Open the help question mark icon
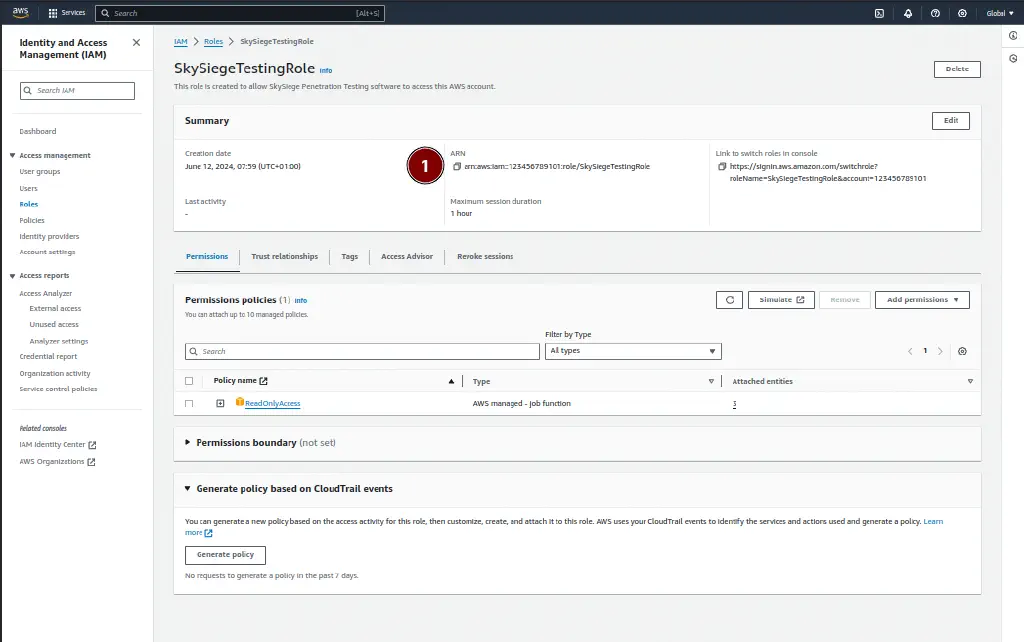This screenshot has width=1024, height=642. pyautogui.click(x=935, y=13)
